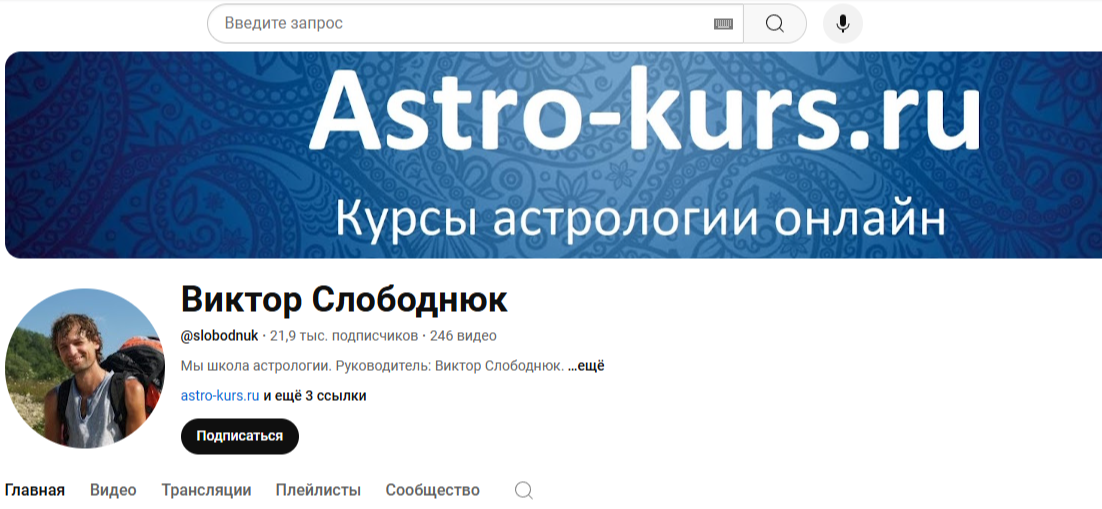Open the Трансляции tab
This screenshot has width=1102, height=509.
click(x=206, y=490)
